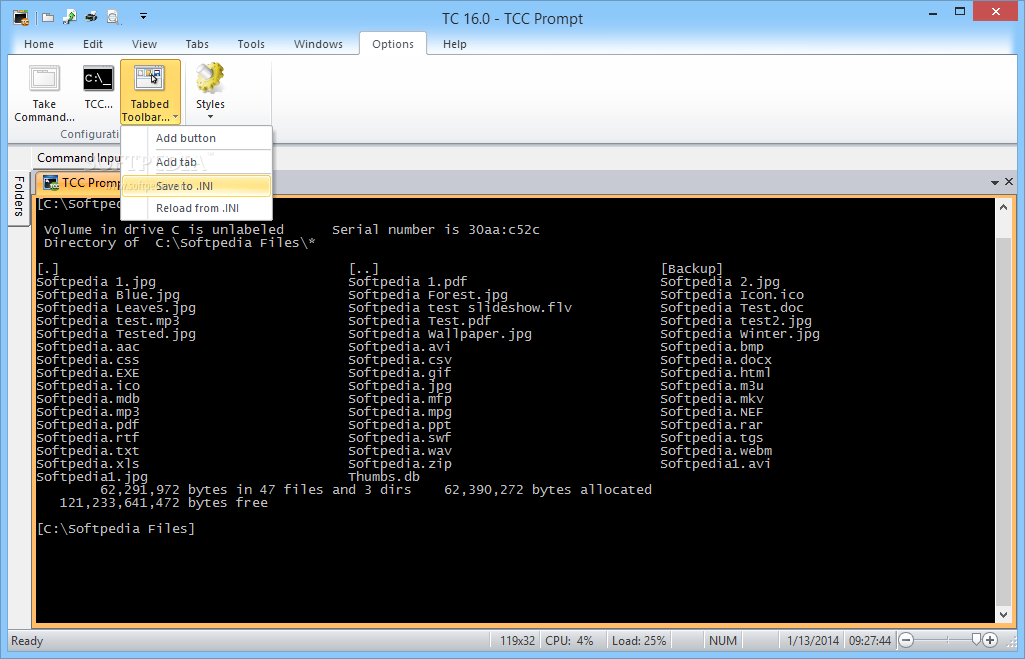Click Softpedia.zip in the listing

click(x=399, y=464)
